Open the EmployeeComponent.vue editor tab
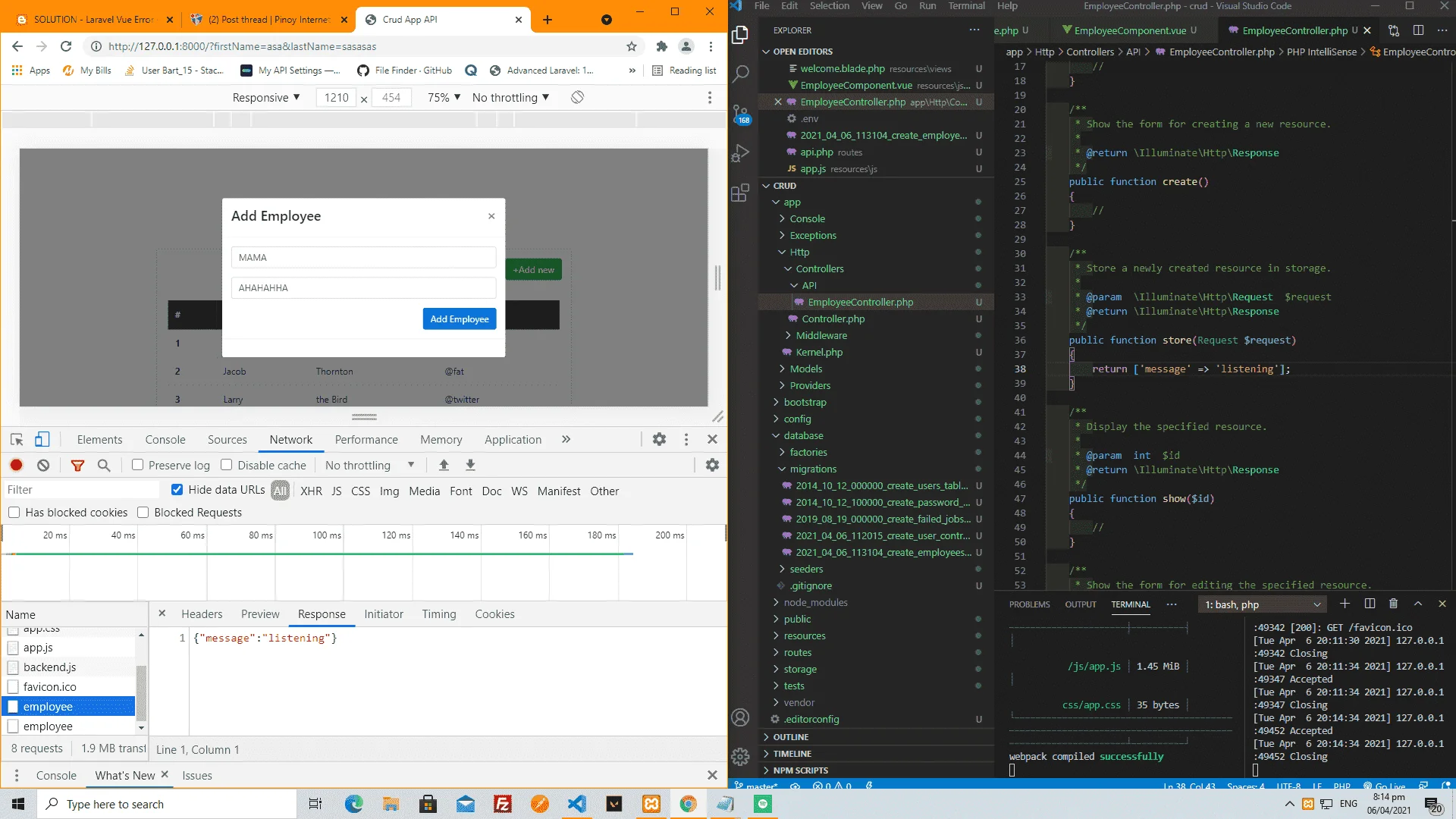The height and width of the screenshot is (819, 1456). [1130, 30]
